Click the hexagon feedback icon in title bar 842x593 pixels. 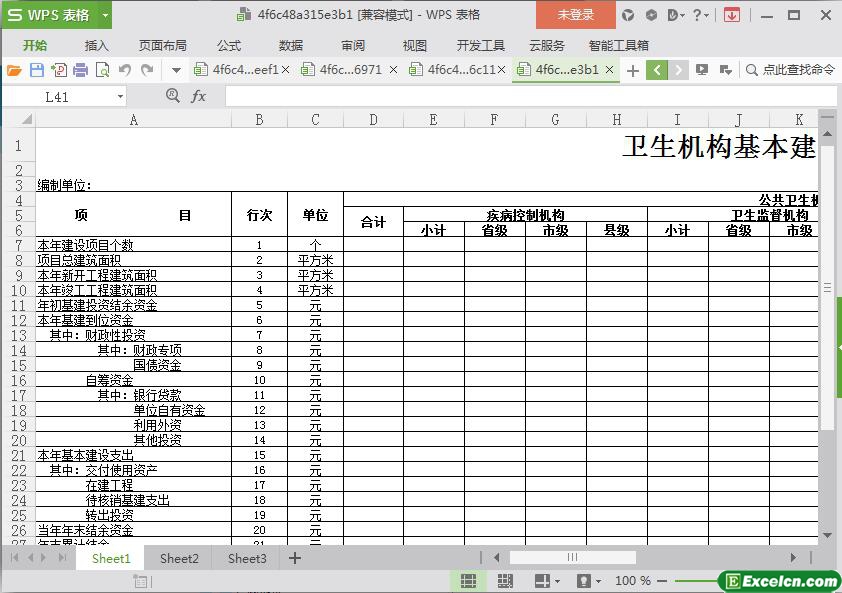coord(651,15)
